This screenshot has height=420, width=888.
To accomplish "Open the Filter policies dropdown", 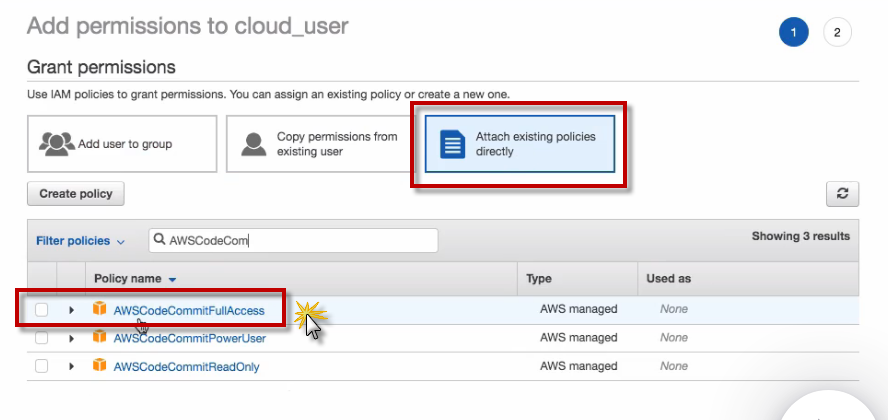I will pyautogui.click(x=81, y=241).
